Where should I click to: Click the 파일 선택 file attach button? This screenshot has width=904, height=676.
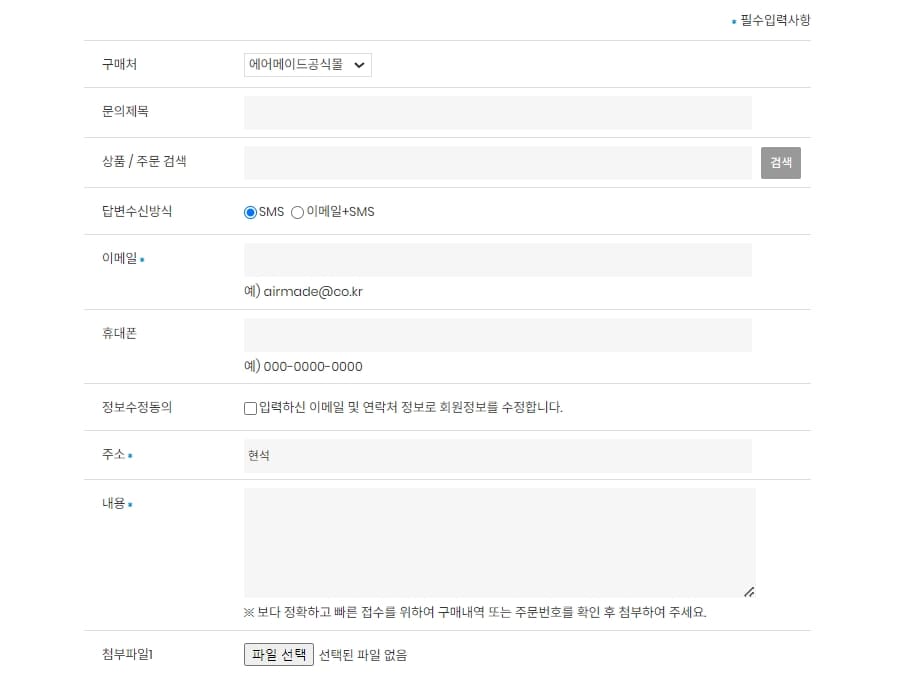(279, 654)
